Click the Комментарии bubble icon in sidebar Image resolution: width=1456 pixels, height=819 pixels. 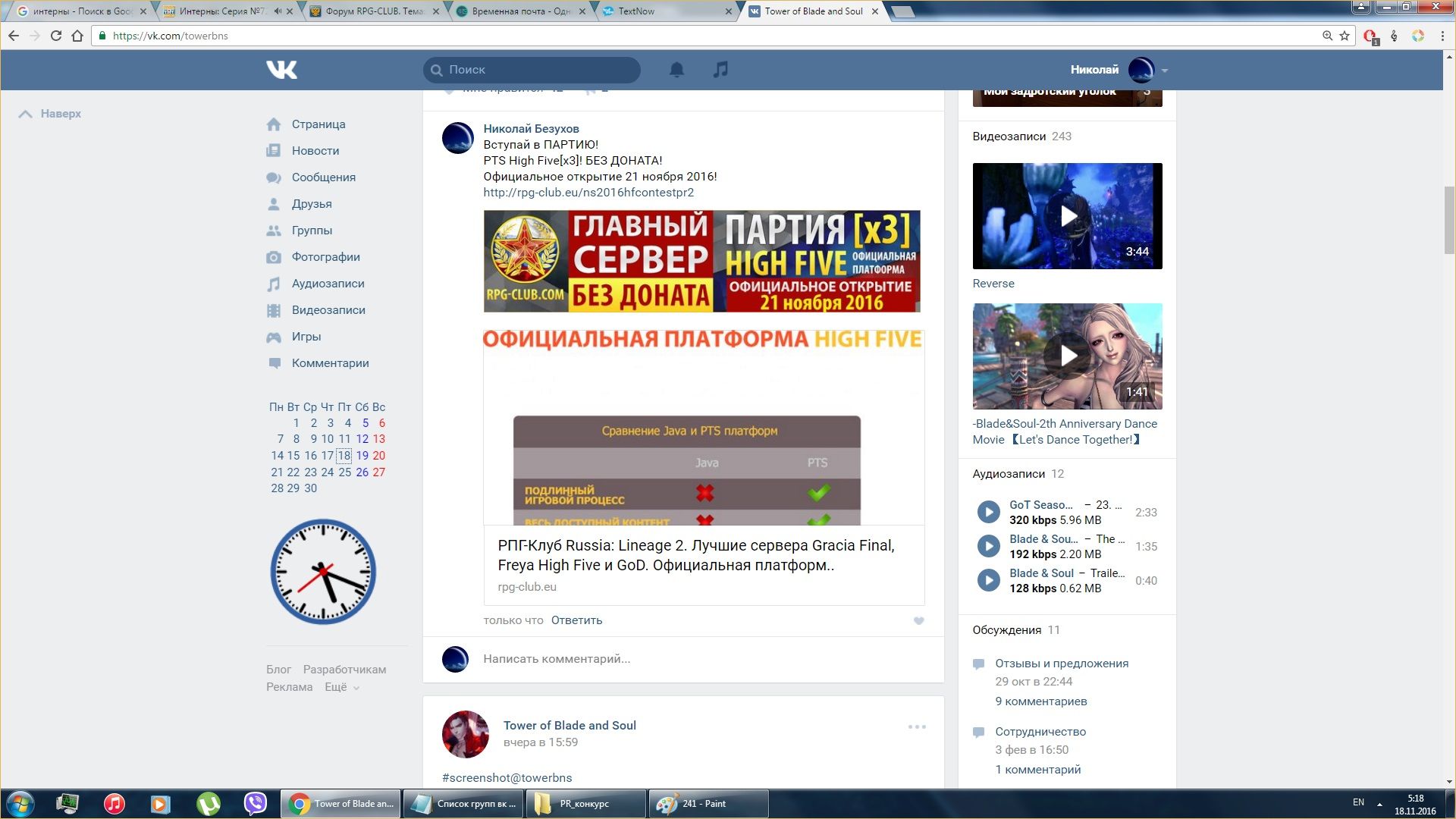coord(274,363)
